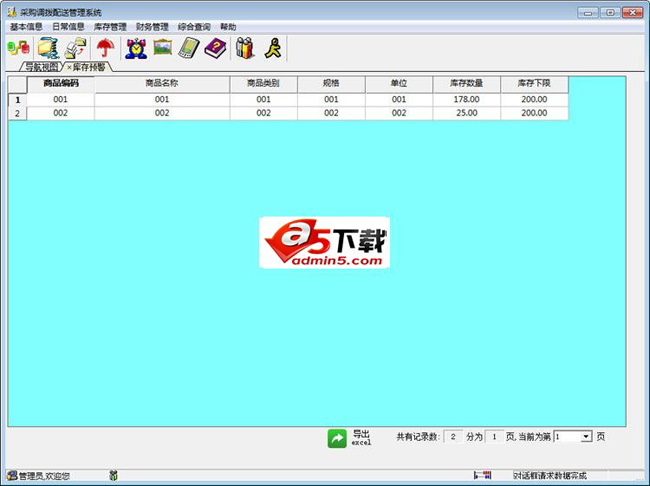
Task: Click the printer documents toolbar icon
Action: pyautogui.click(x=75, y=48)
